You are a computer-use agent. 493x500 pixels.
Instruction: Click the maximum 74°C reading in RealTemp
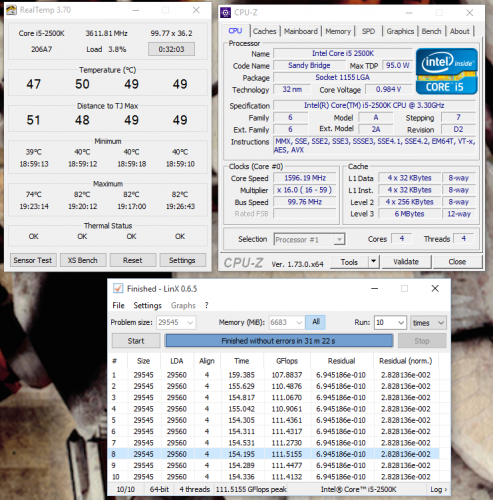[x=34, y=194]
